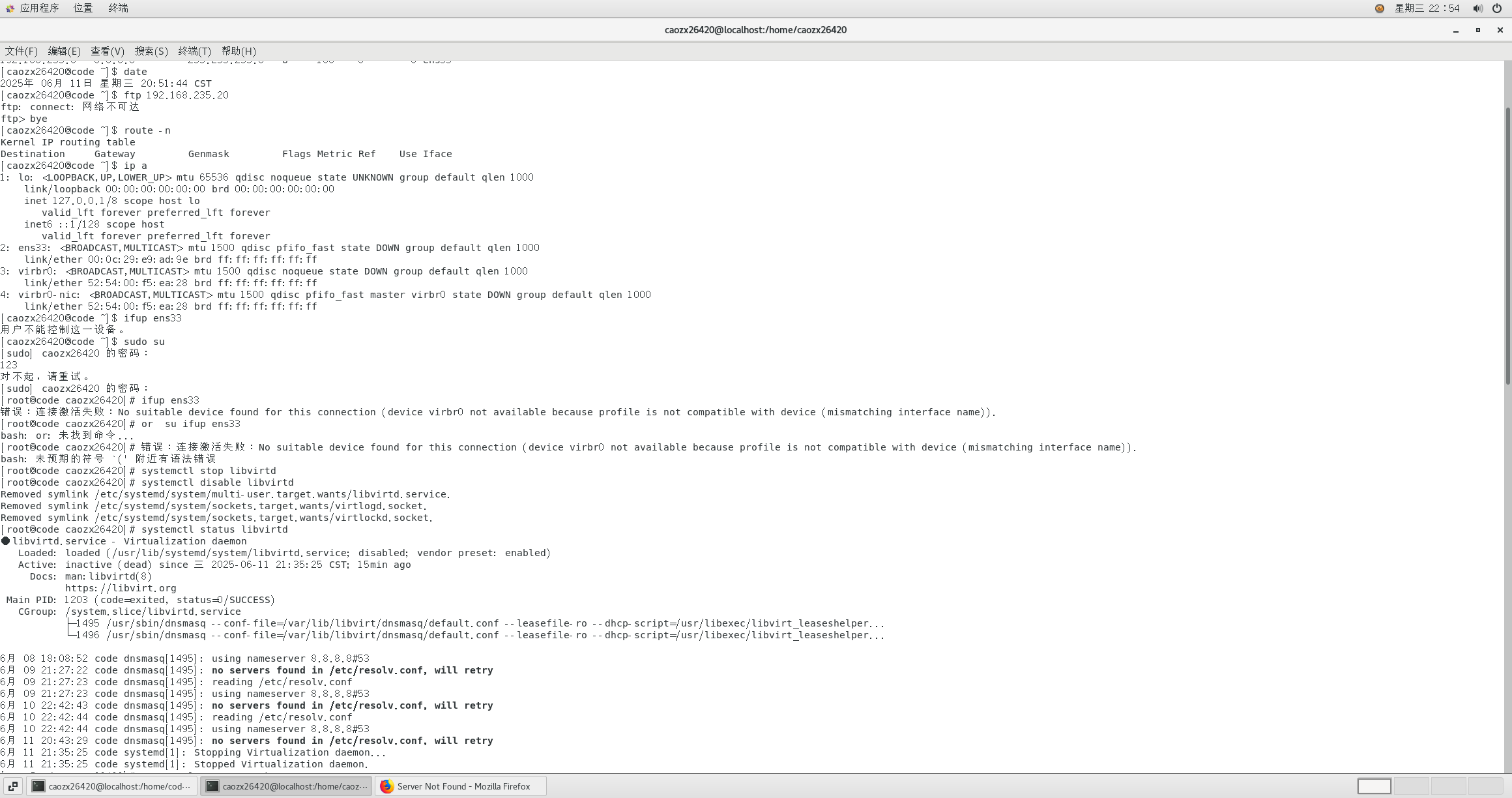Switch to the first terminal window /home/cod

point(111,786)
